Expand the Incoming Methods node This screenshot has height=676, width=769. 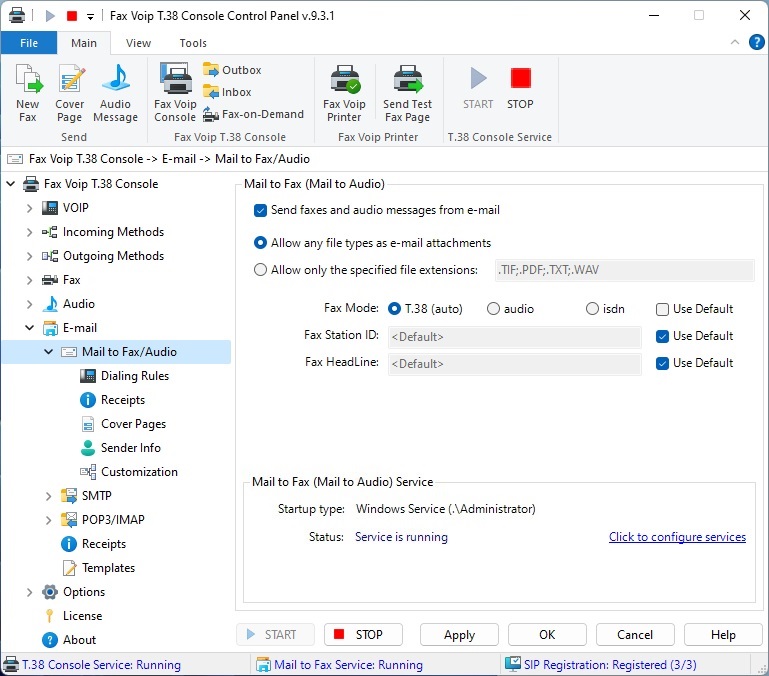click(x=29, y=232)
